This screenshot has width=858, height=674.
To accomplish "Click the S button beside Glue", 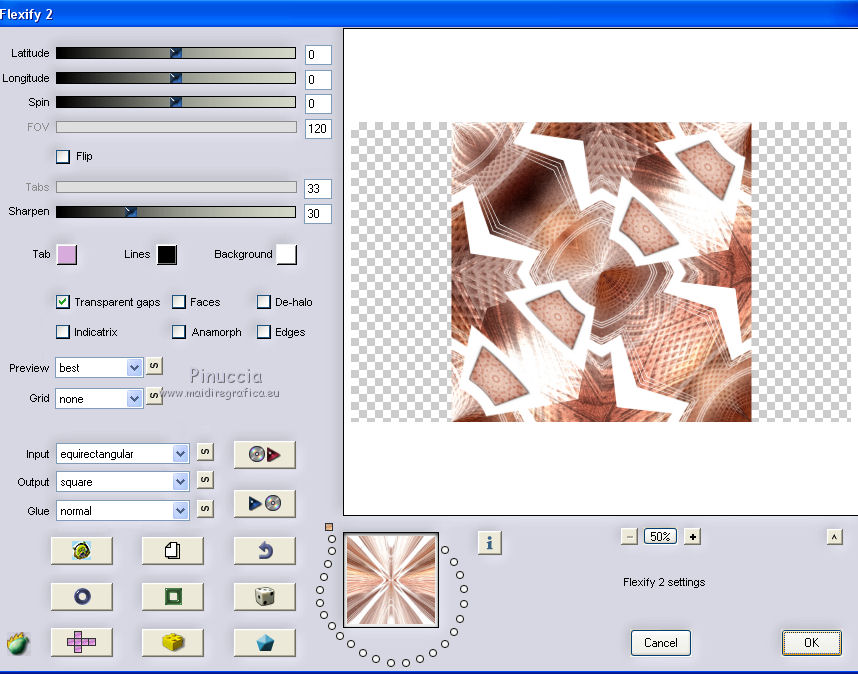I will [205, 508].
